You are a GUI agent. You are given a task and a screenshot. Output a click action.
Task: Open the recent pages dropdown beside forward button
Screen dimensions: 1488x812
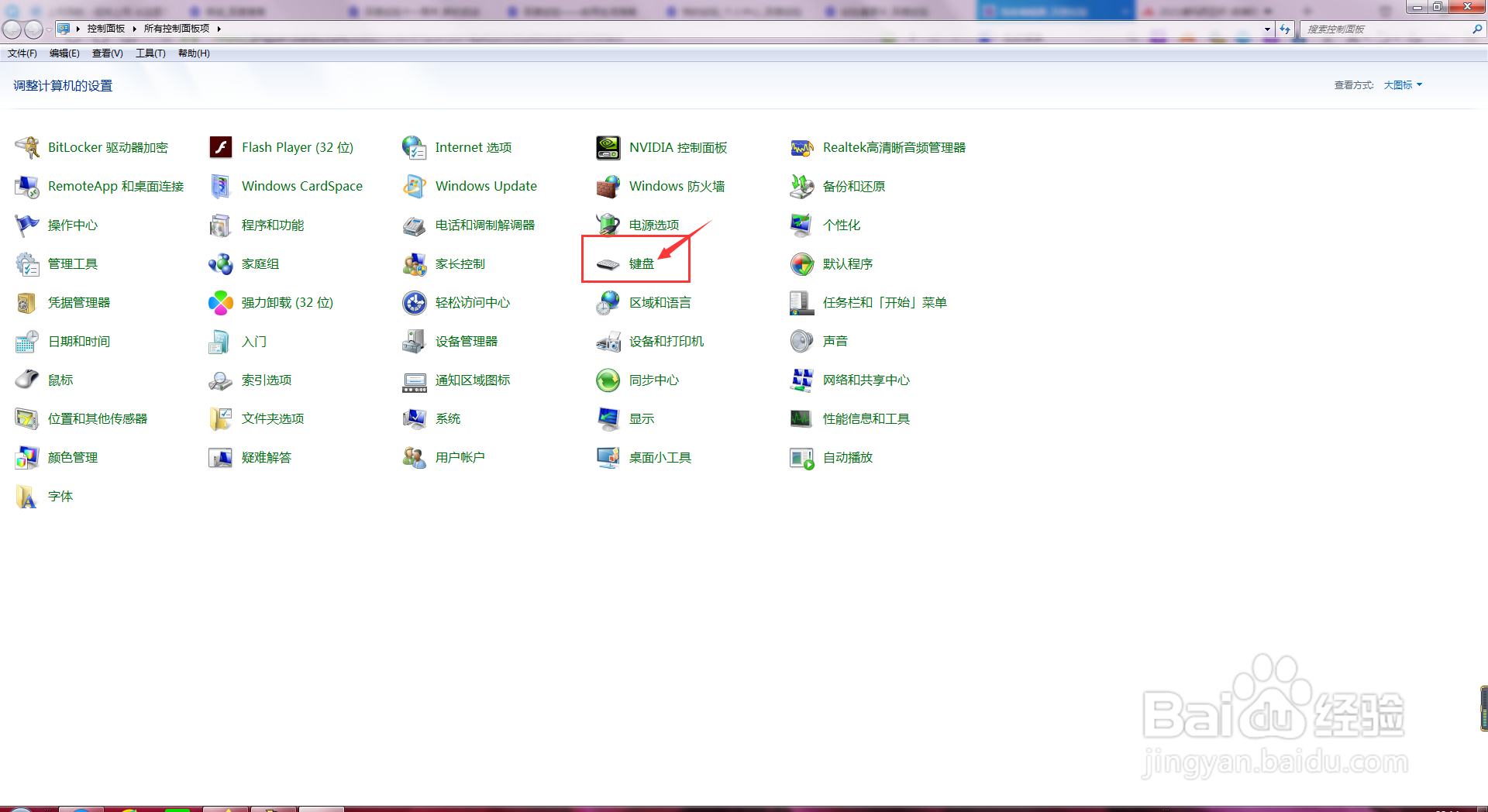pos(49,29)
